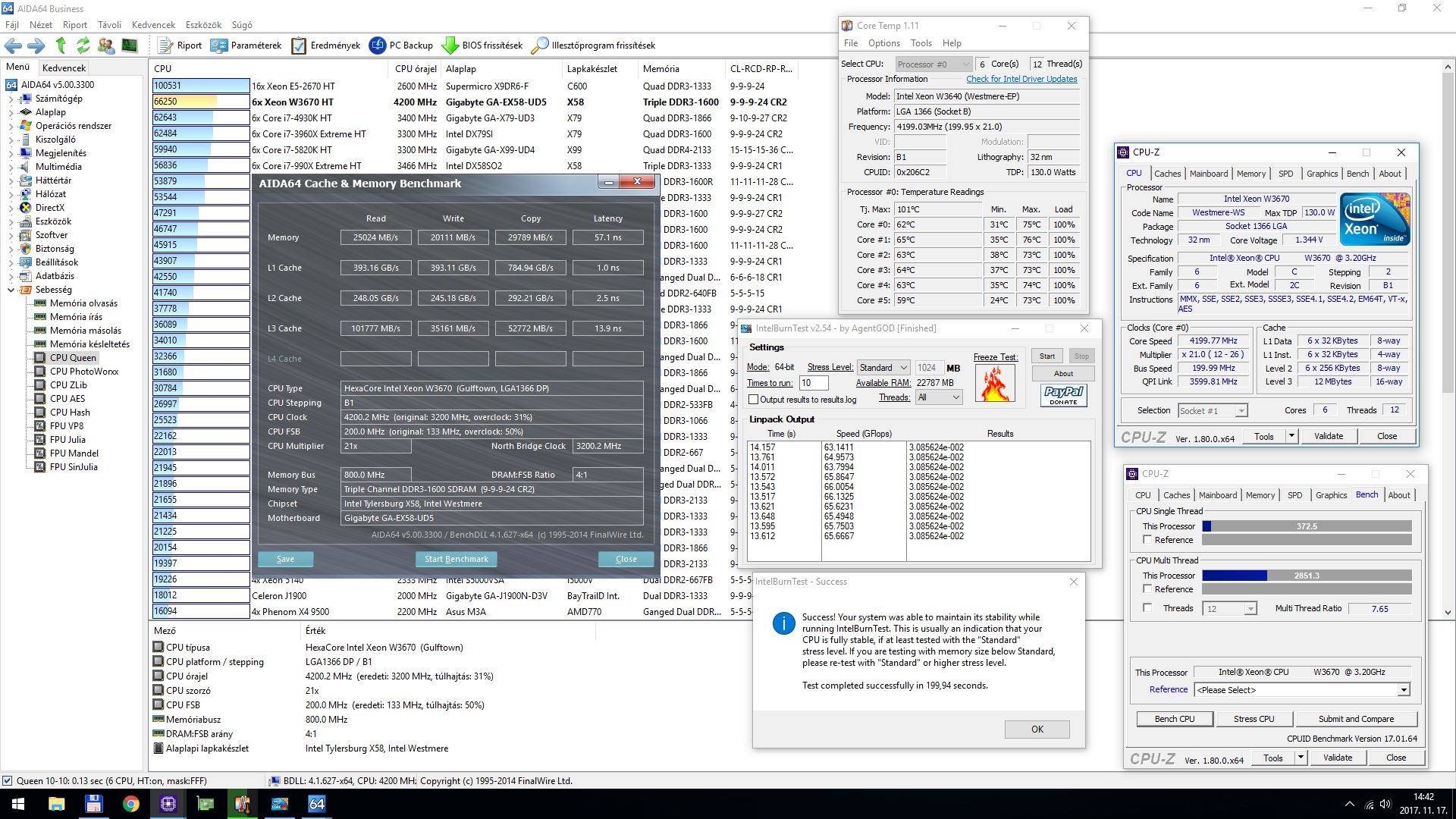Open Stress Level Standard dropdown

coord(883,367)
